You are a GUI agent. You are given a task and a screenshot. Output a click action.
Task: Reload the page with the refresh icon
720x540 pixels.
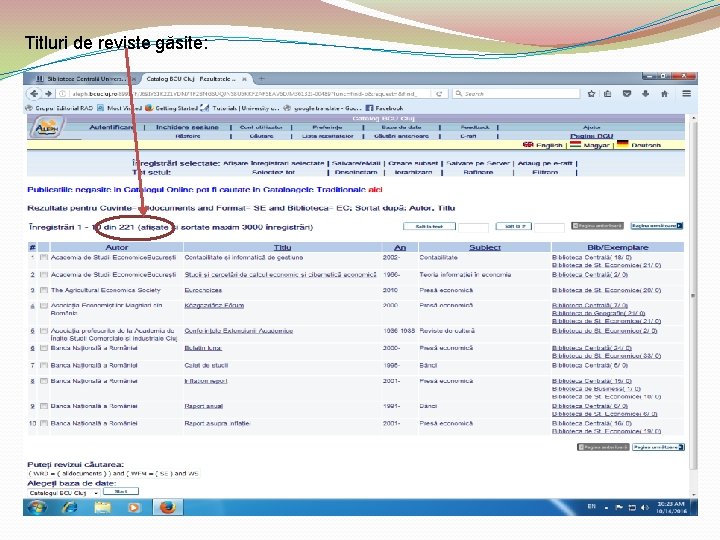[439, 94]
